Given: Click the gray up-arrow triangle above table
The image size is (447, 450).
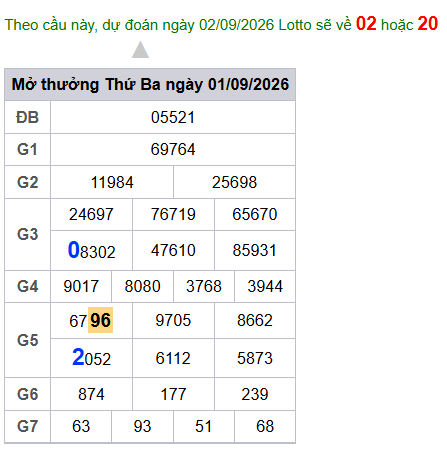Looking at the screenshot, I should point(140,50).
